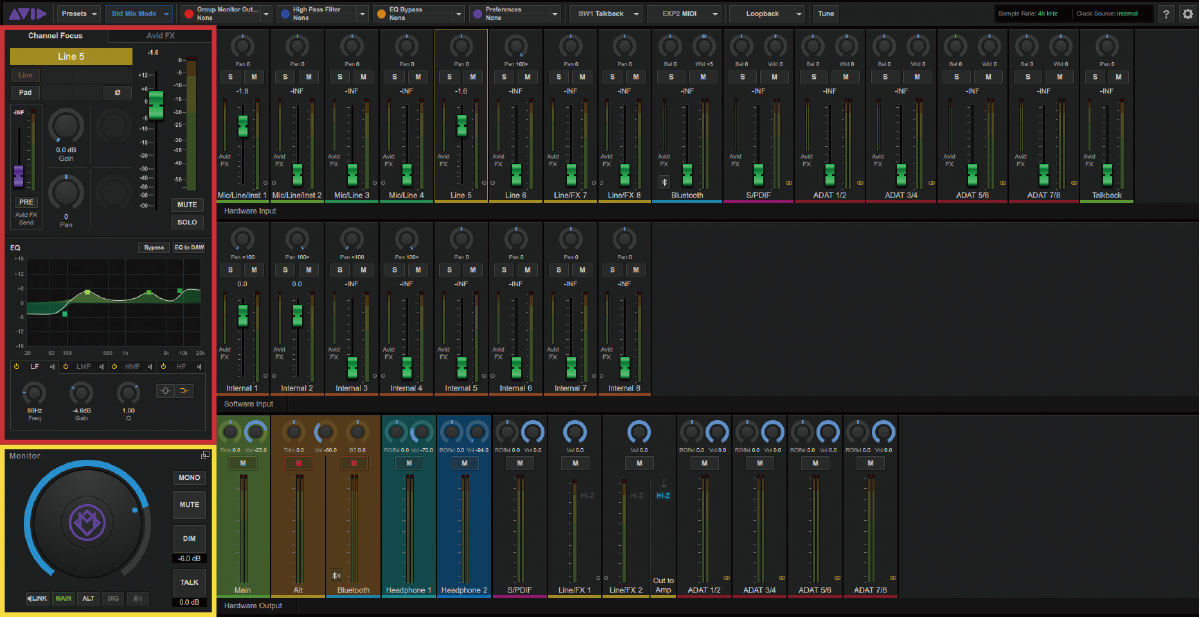Image resolution: width=1200 pixels, height=618 pixels.
Task: Click the EQ to DAW button
Action: point(188,247)
